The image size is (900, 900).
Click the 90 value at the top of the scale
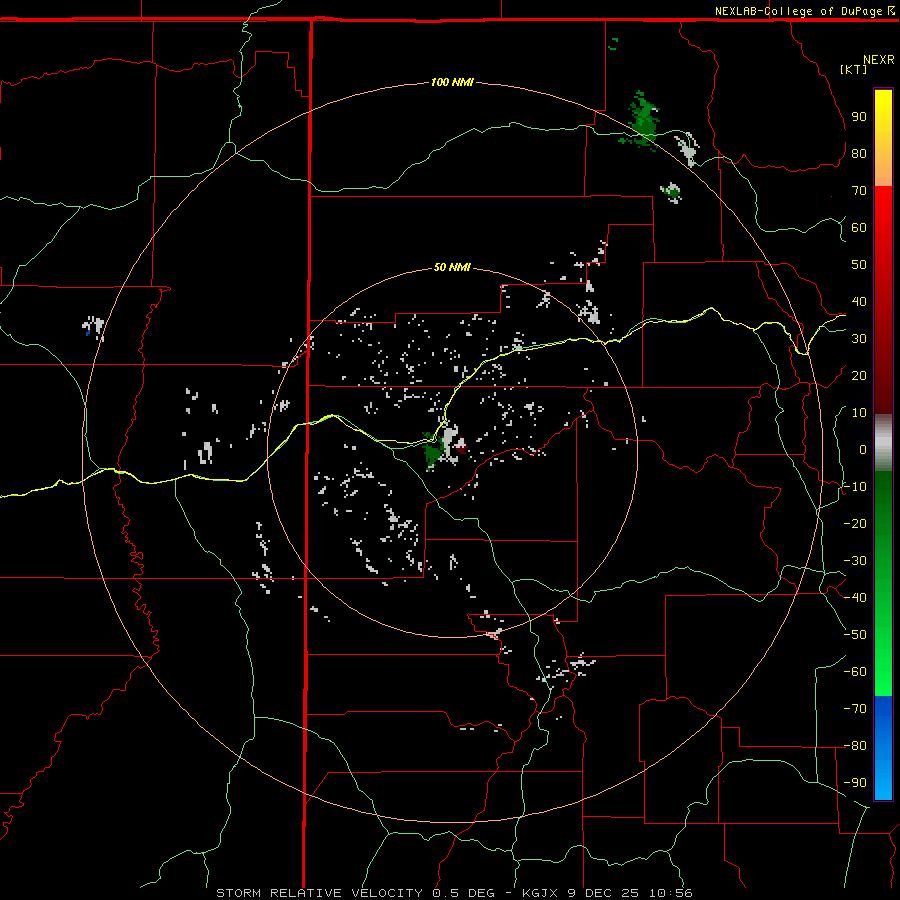[x=859, y=117]
